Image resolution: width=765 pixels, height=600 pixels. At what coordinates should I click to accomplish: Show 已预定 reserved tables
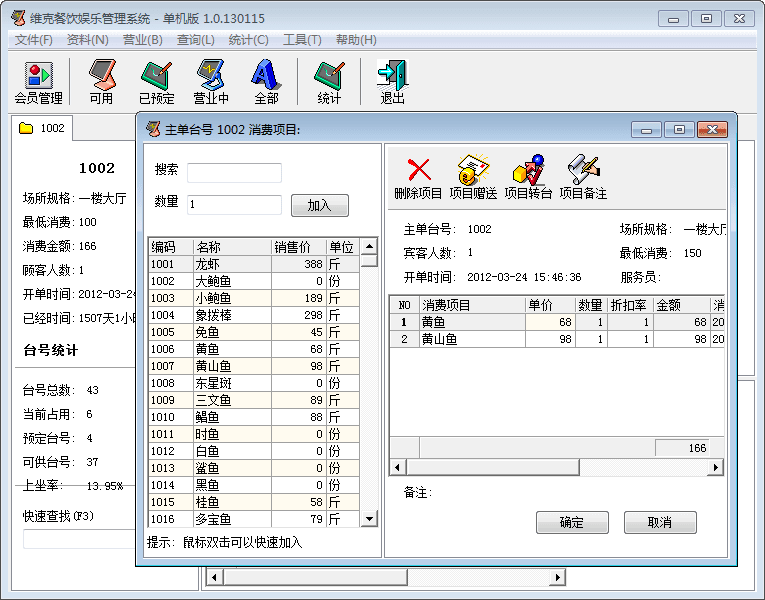click(x=156, y=82)
